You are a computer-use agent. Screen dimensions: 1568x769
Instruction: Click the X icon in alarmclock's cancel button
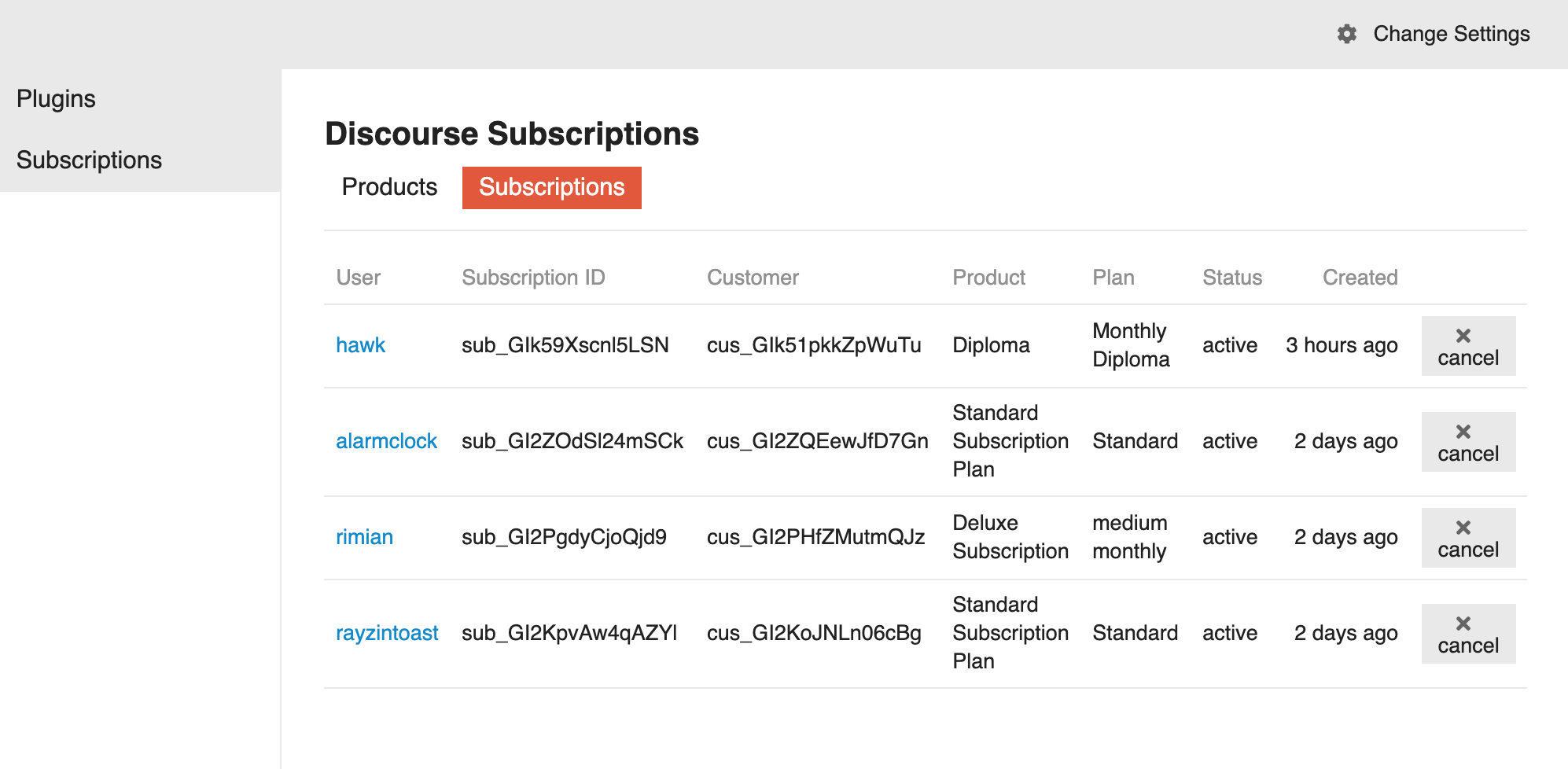coord(1463,432)
